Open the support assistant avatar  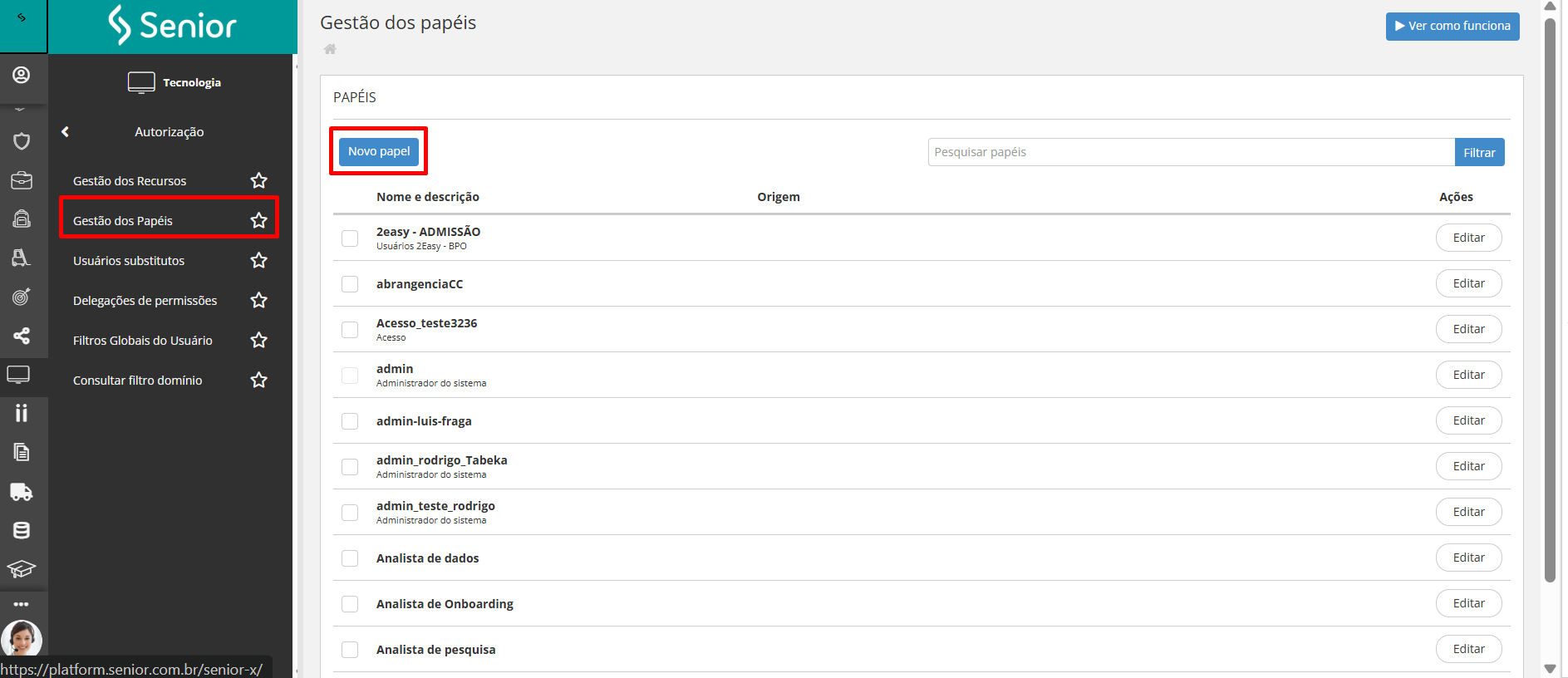tap(22, 639)
